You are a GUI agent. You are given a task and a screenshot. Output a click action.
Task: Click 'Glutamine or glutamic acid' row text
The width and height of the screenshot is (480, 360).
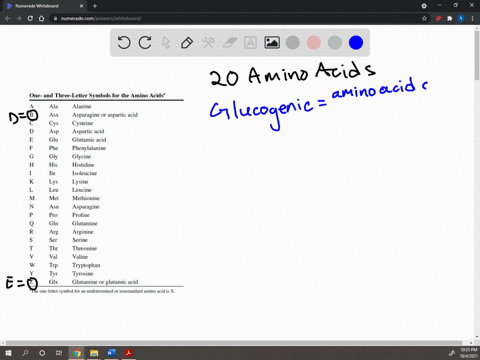pos(105,282)
